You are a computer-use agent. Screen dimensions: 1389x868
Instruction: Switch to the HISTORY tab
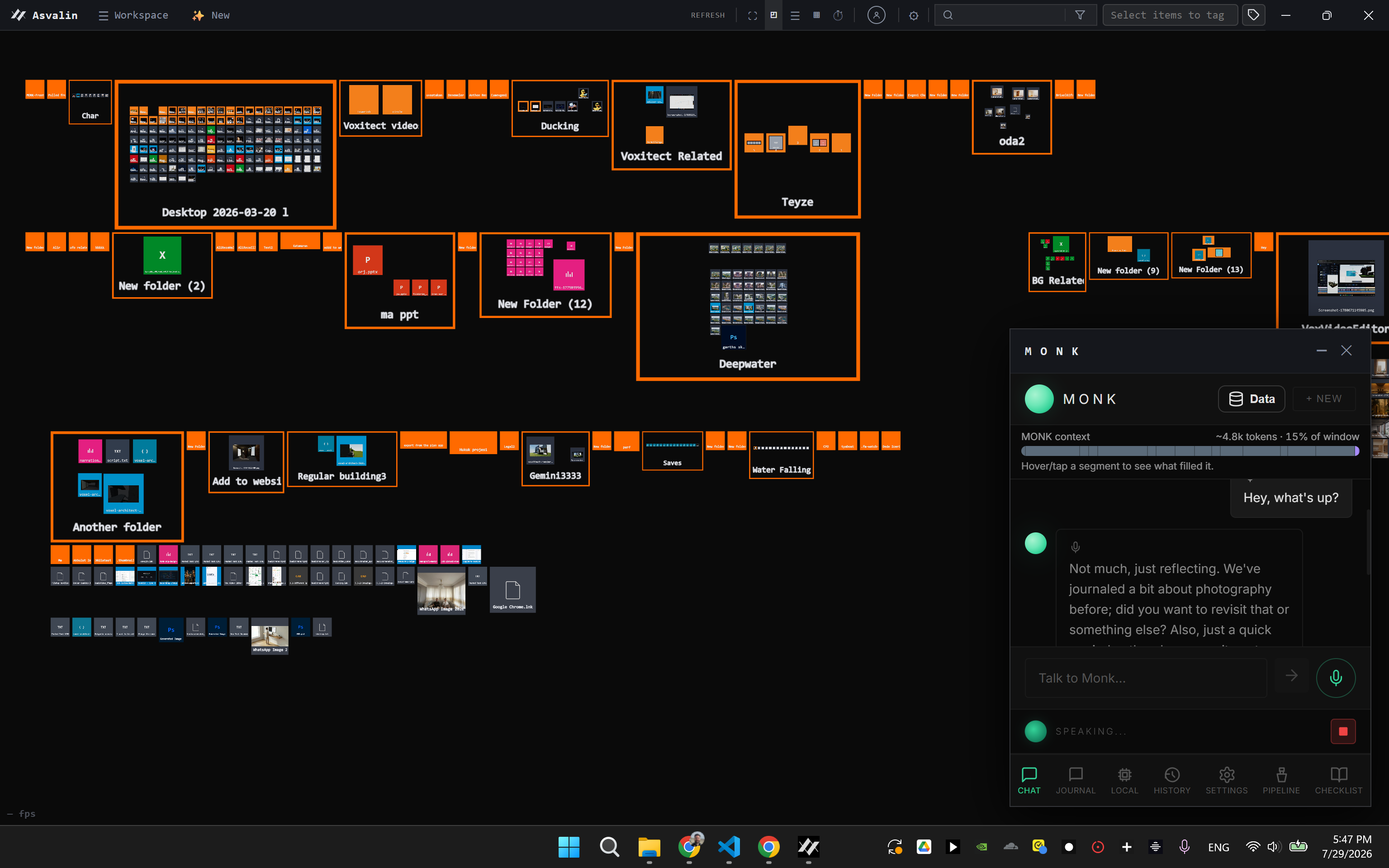(x=1172, y=781)
